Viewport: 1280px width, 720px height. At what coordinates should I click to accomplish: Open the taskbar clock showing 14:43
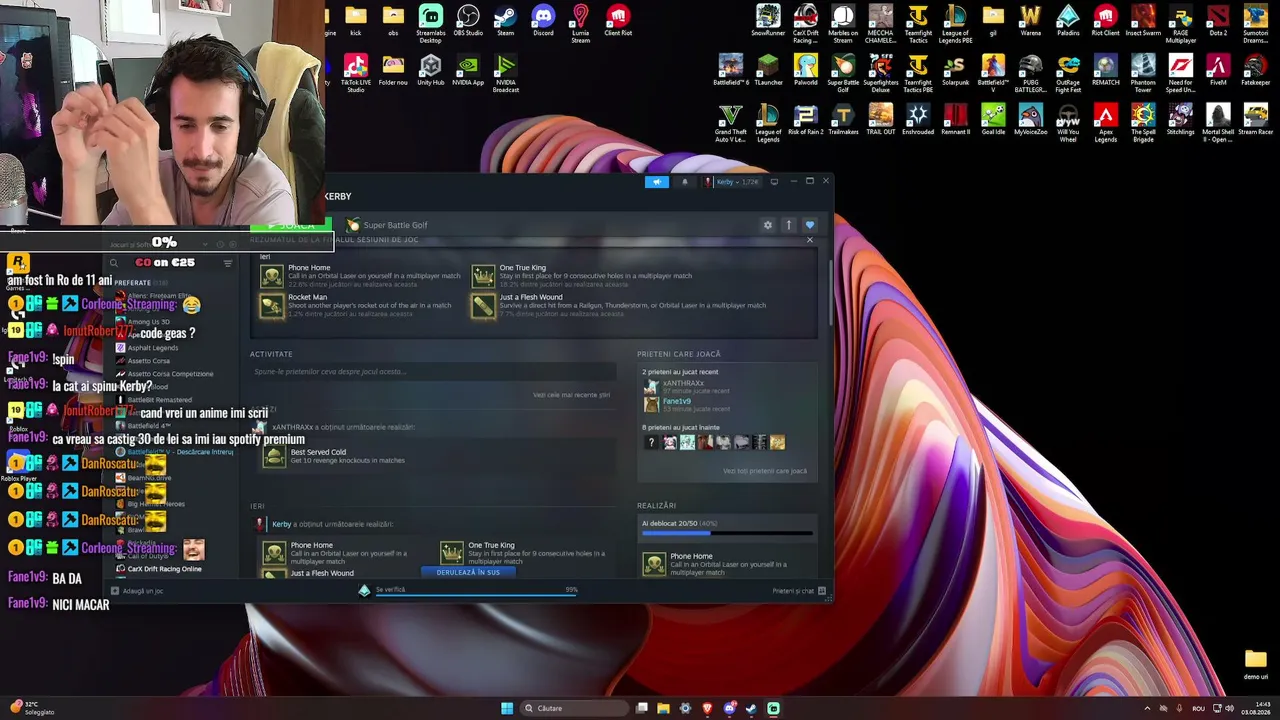(1254, 708)
